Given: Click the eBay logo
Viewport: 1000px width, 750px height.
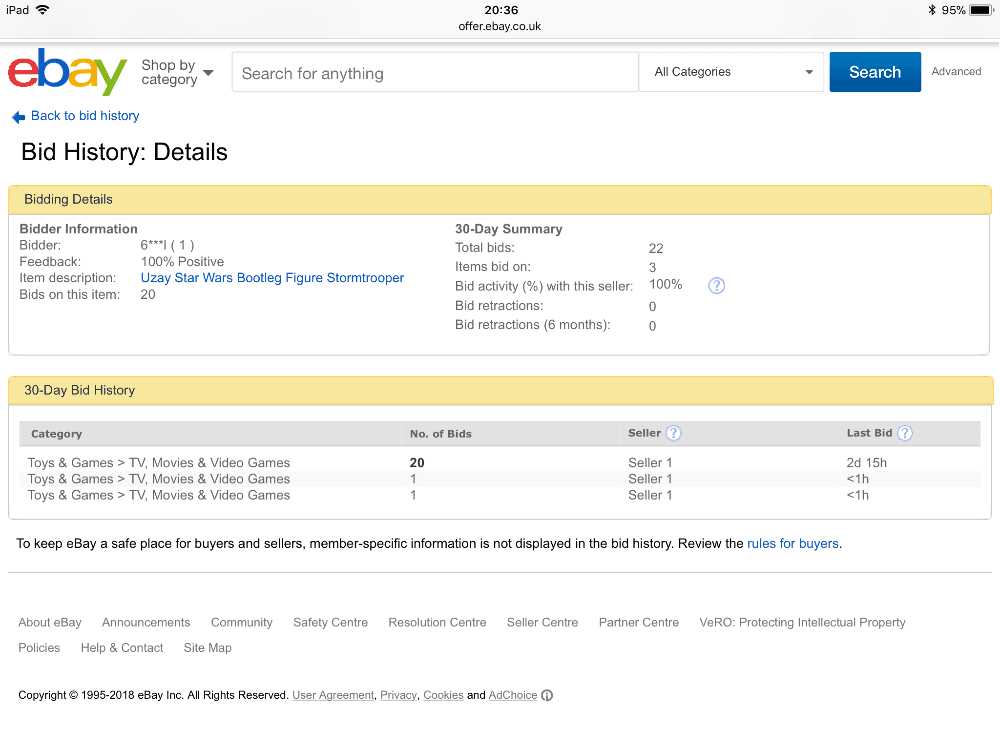Looking at the screenshot, I should (x=67, y=72).
